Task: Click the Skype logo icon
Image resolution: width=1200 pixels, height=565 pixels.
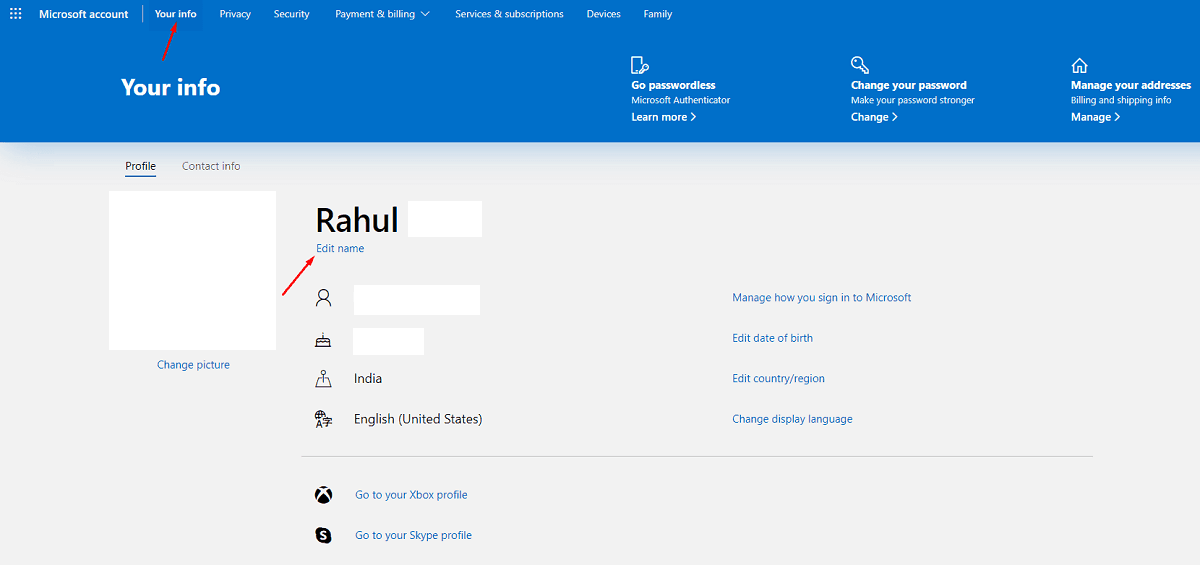Action: [324, 535]
